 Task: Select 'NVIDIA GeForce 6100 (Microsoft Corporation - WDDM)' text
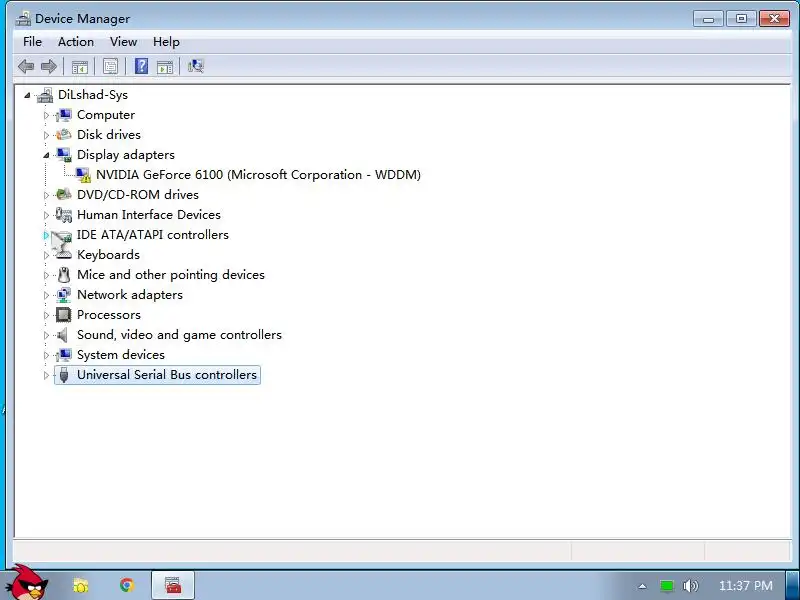click(258, 174)
